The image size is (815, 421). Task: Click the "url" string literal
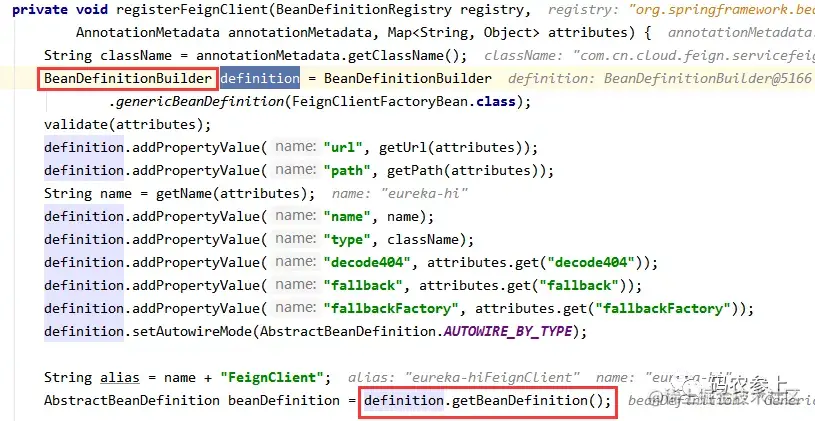(343, 148)
